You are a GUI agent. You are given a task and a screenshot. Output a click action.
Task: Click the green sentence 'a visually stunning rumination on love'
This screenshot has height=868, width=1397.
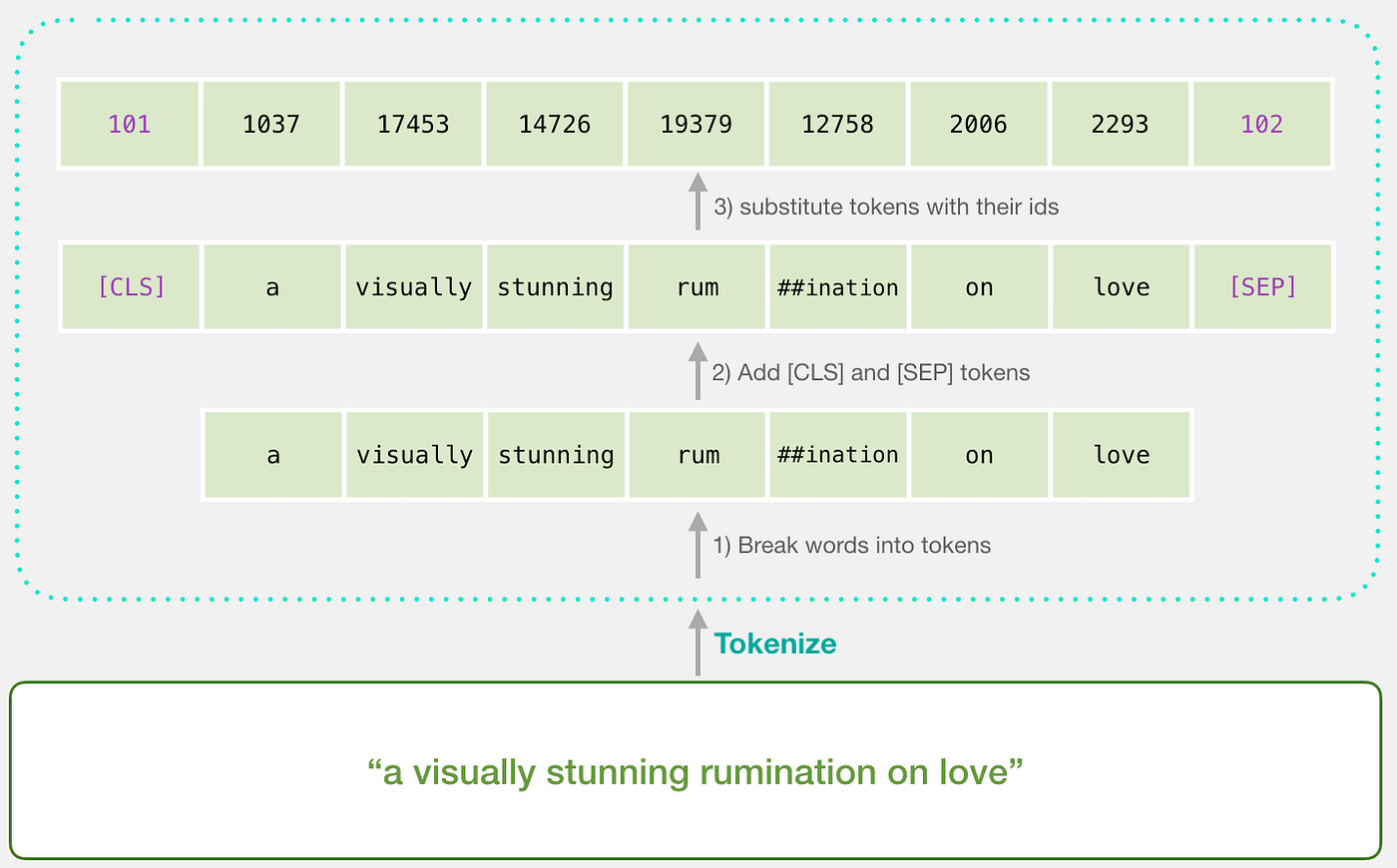698,771
